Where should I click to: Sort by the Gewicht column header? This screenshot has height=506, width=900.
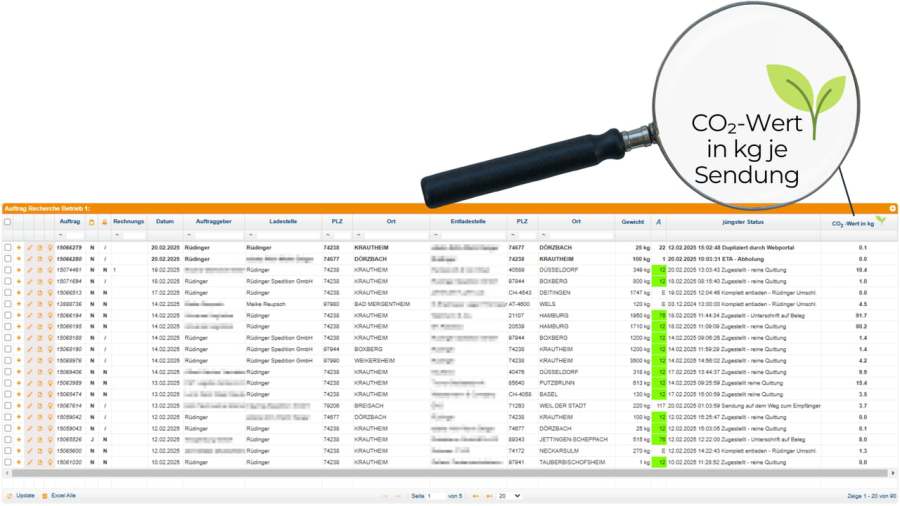click(x=632, y=221)
